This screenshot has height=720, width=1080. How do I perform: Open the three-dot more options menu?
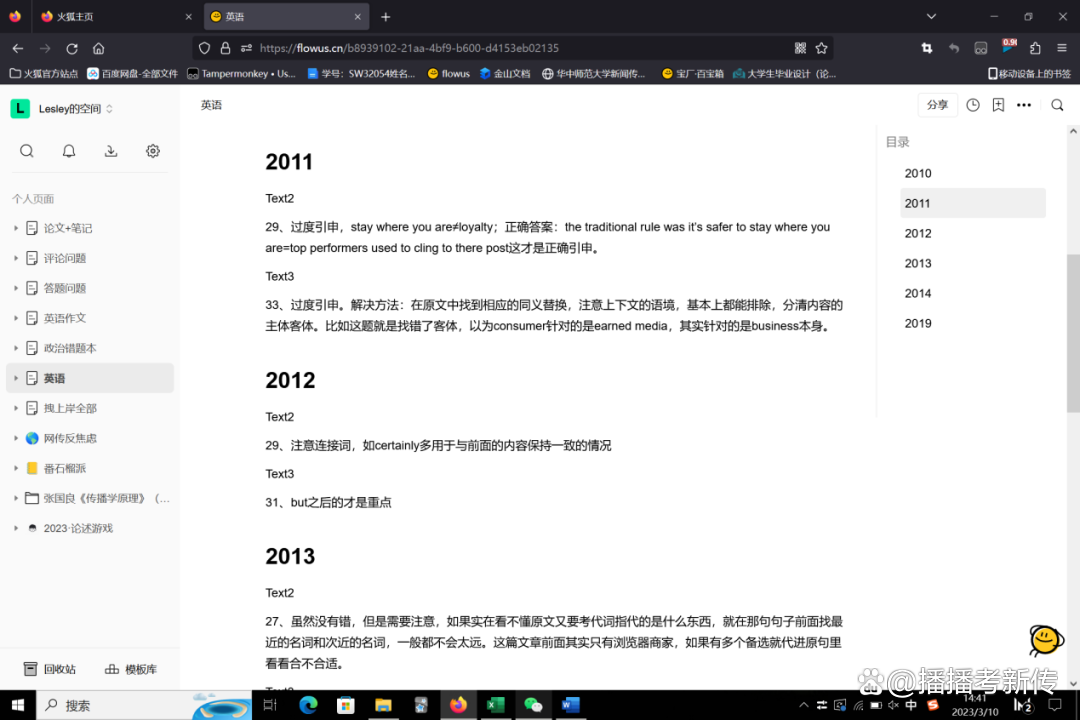pos(1024,105)
